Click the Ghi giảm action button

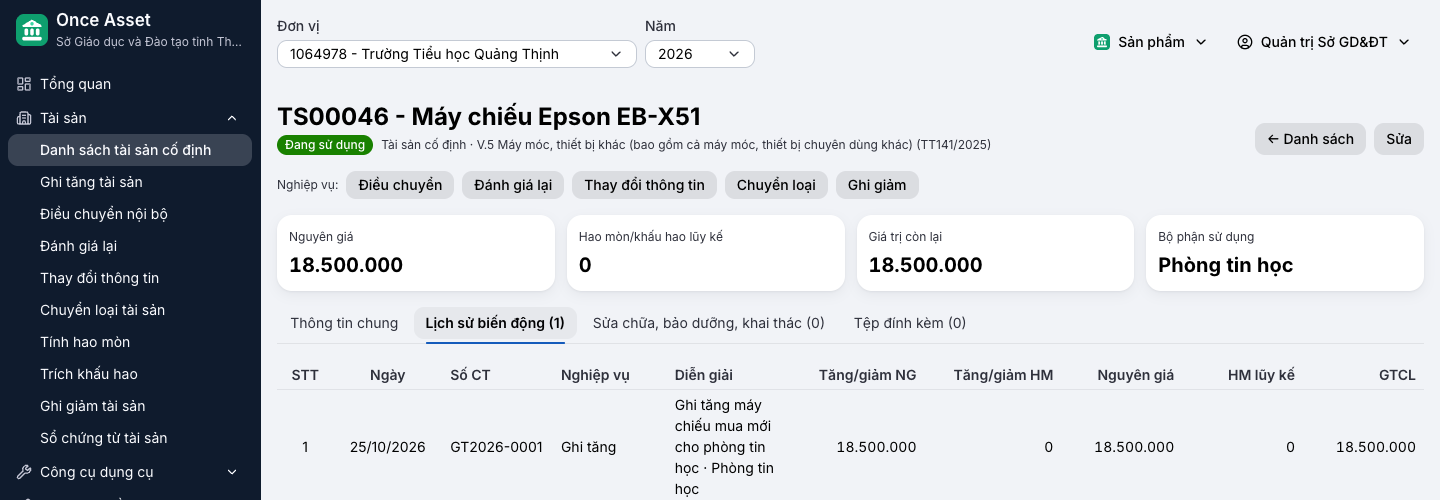(x=877, y=185)
